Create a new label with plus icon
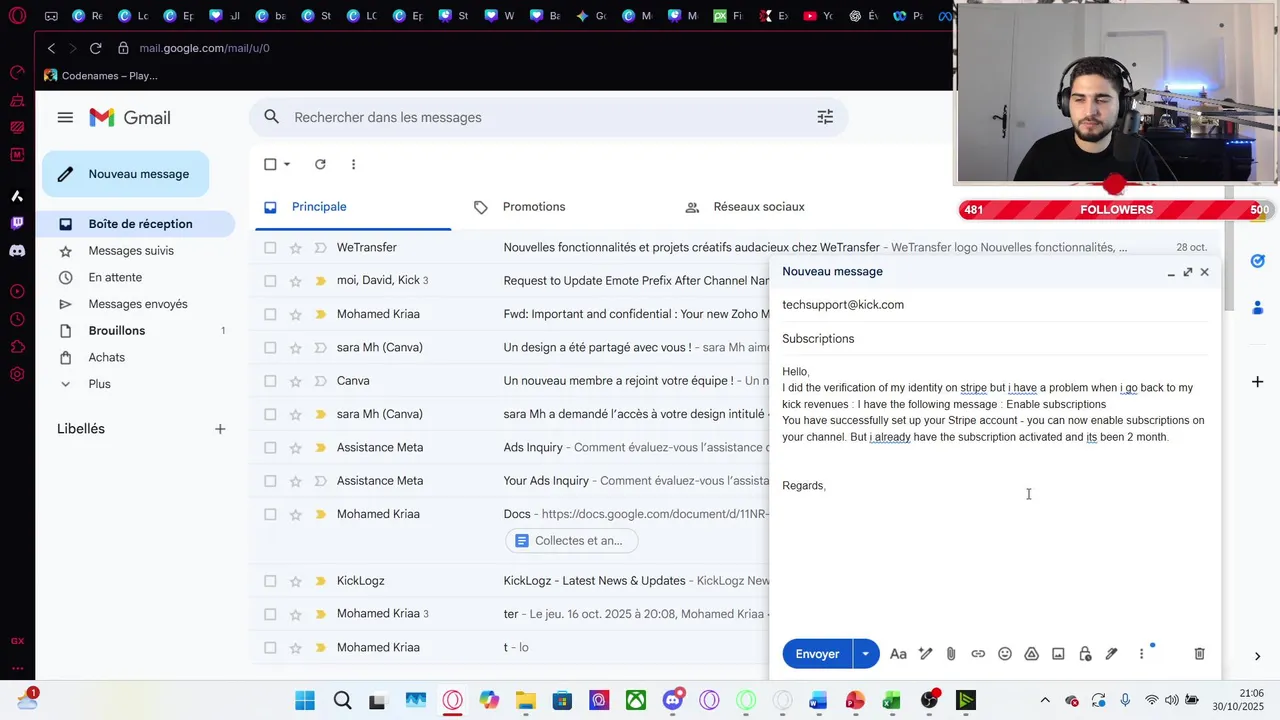Image resolution: width=1280 pixels, height=720 pixels. [220, 429]
